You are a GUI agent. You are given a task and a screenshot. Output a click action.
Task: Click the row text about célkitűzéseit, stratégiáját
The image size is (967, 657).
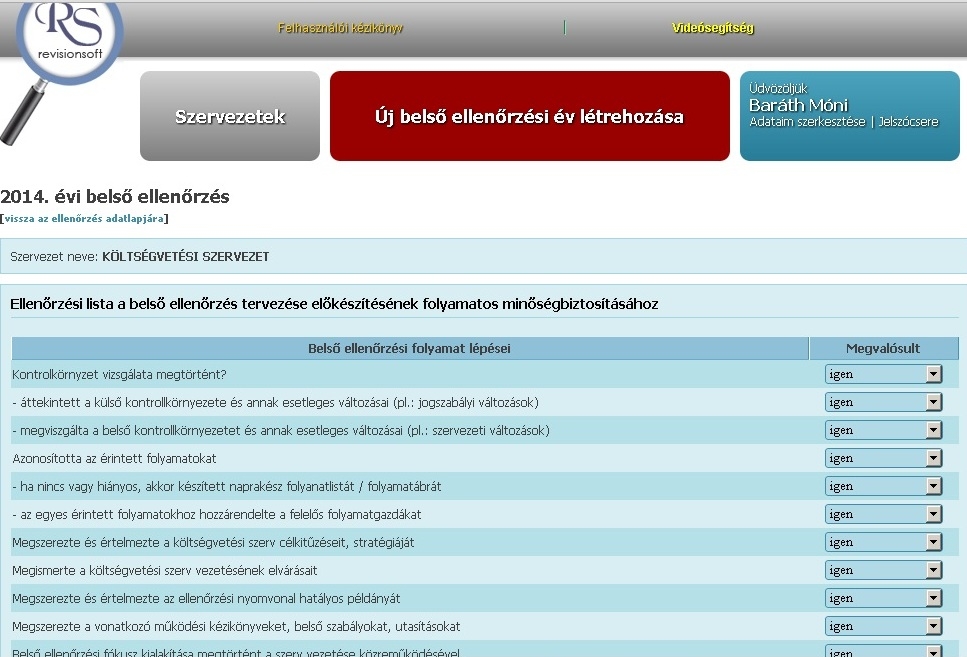click(213, 543)
